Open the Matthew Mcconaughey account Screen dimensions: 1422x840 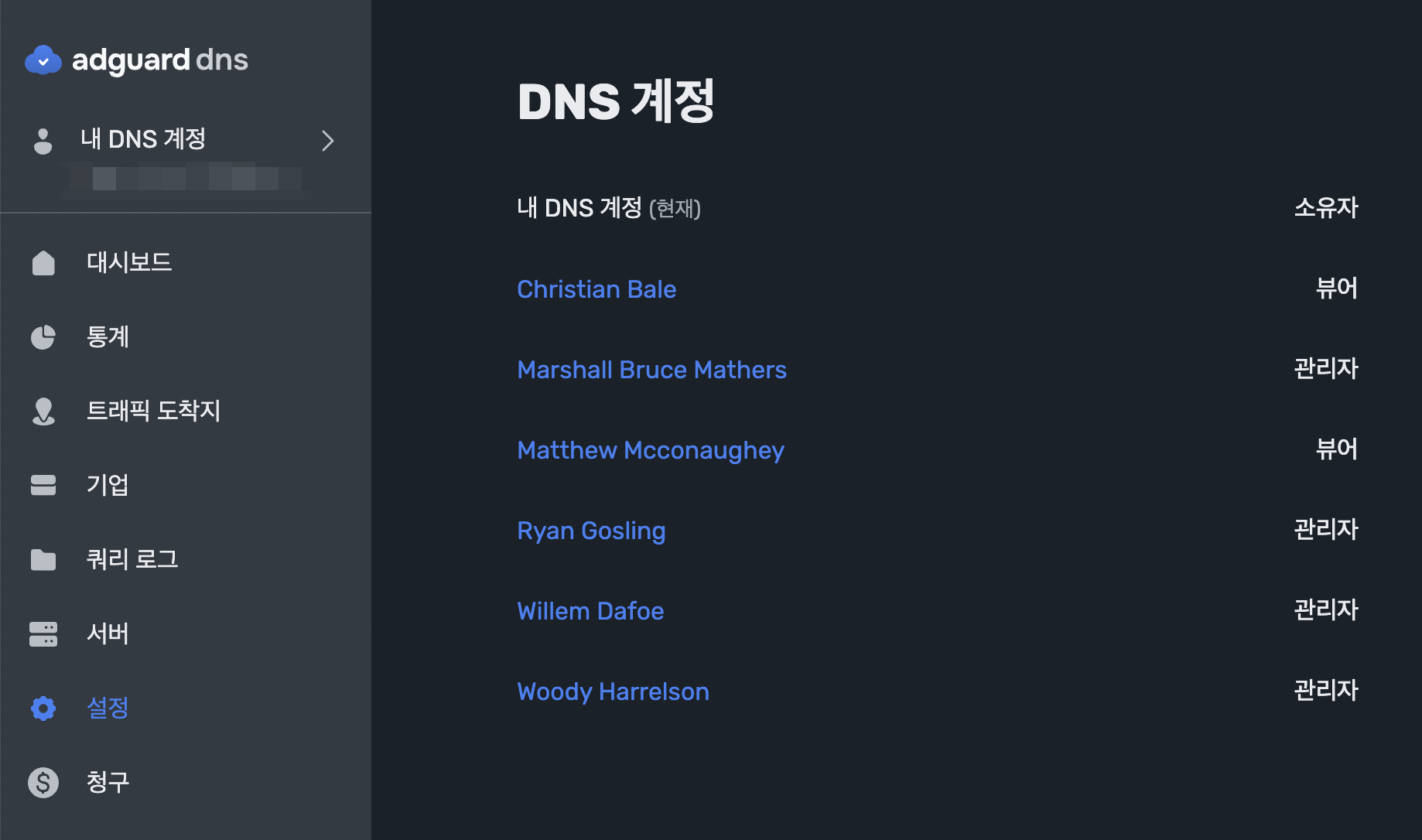pyautogui.click(x=650, y=450)
